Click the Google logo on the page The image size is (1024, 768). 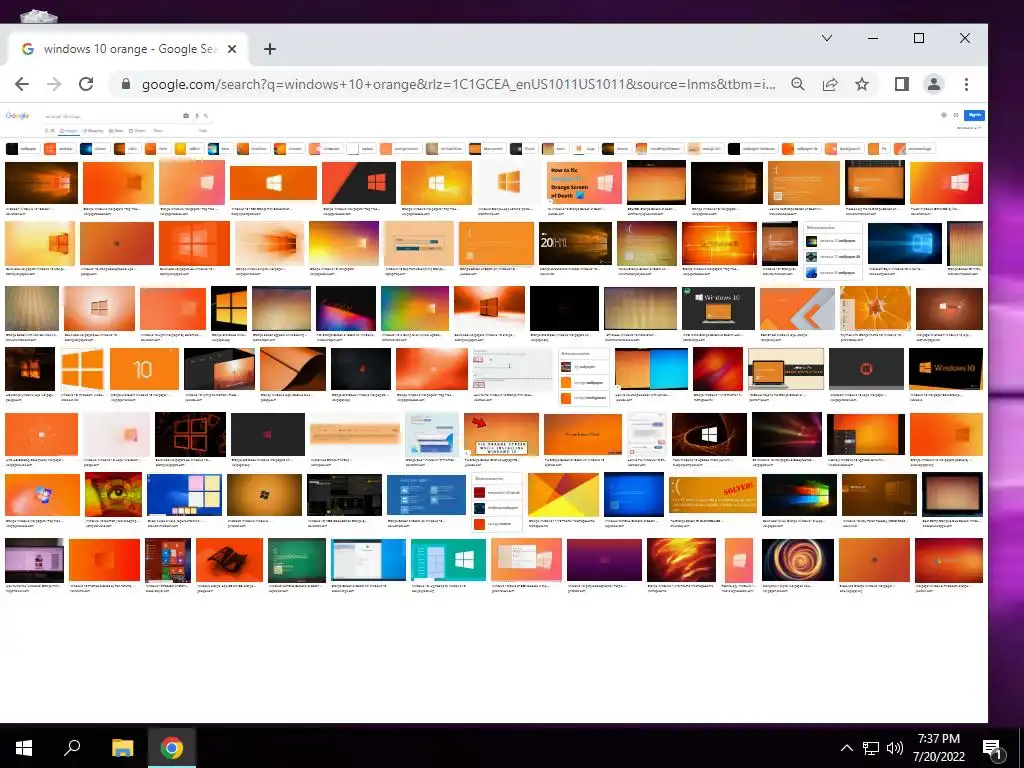pos(18,116)
